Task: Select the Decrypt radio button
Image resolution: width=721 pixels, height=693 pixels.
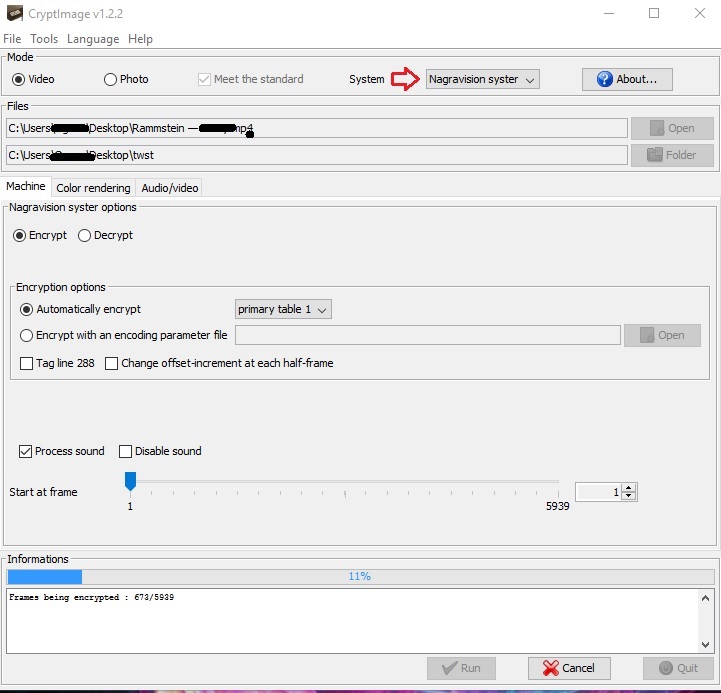Action: pyautogui.click(x=84, y=235)
